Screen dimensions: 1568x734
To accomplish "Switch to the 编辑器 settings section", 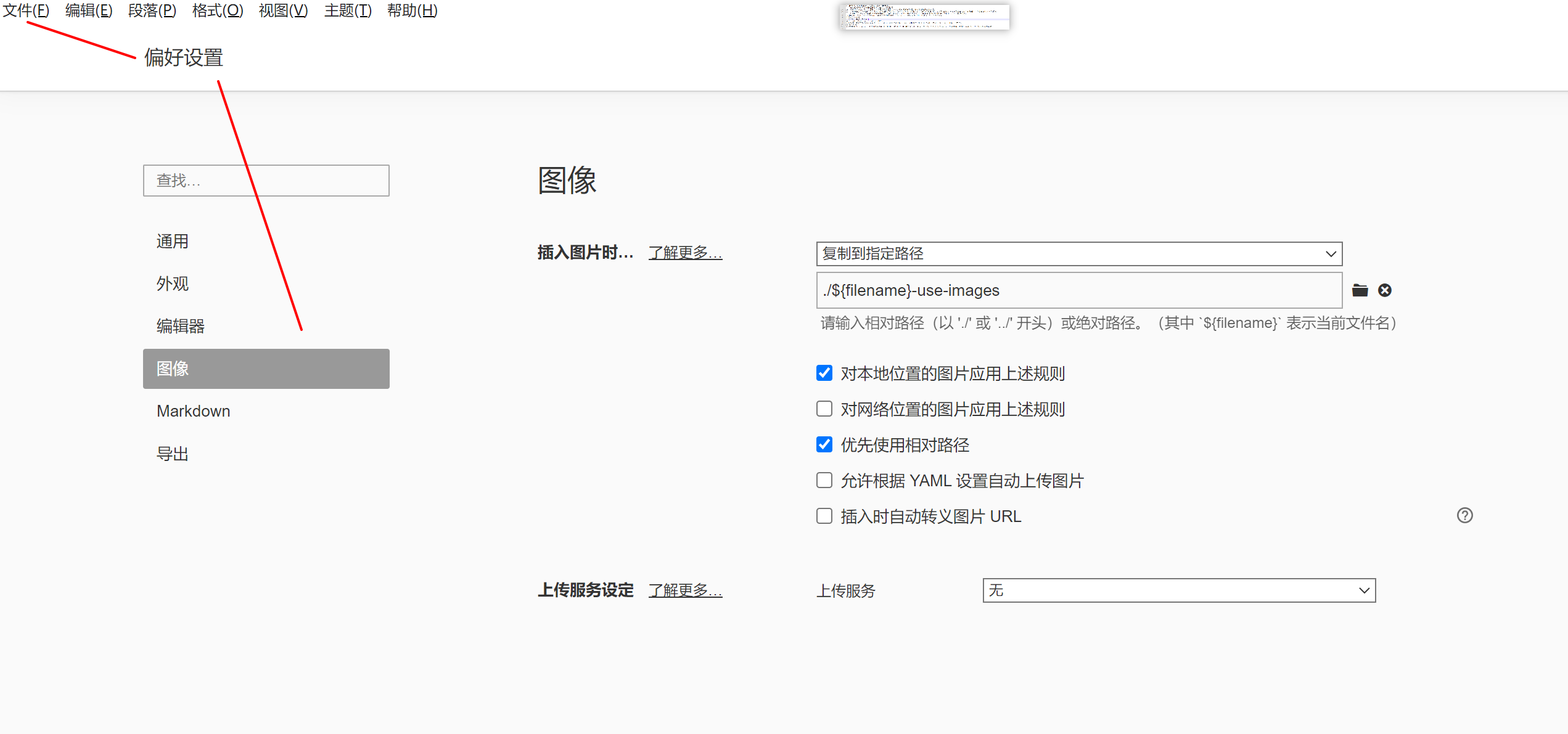I will coord(180,326).
